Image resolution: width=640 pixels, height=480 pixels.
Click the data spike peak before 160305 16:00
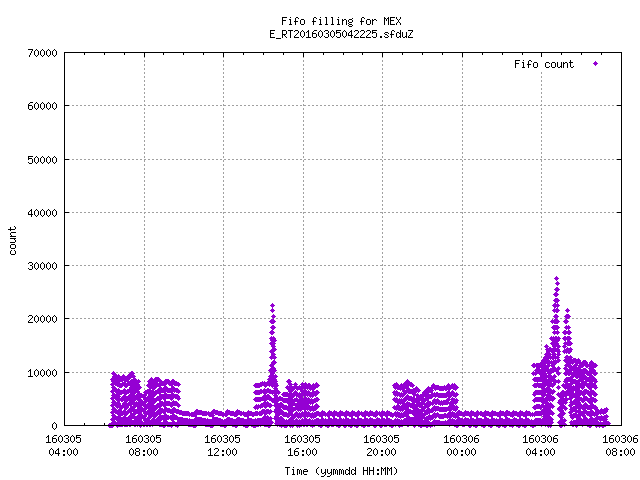[x=272, y=305]
